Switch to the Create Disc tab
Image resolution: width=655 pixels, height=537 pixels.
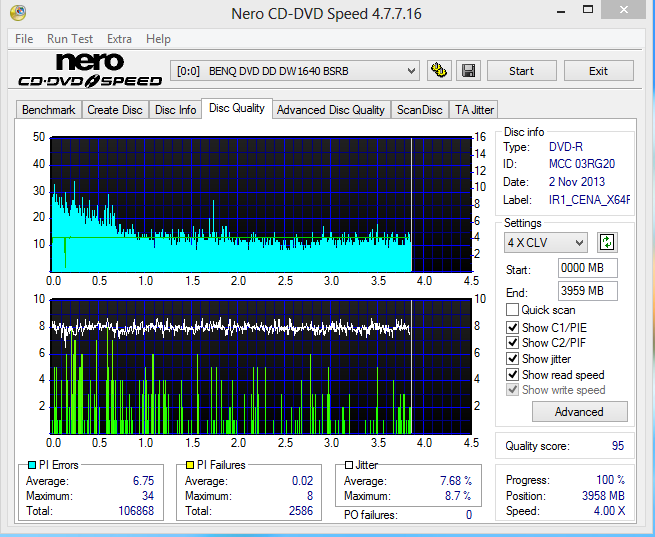pyautogui.click(x=115, y=110)
